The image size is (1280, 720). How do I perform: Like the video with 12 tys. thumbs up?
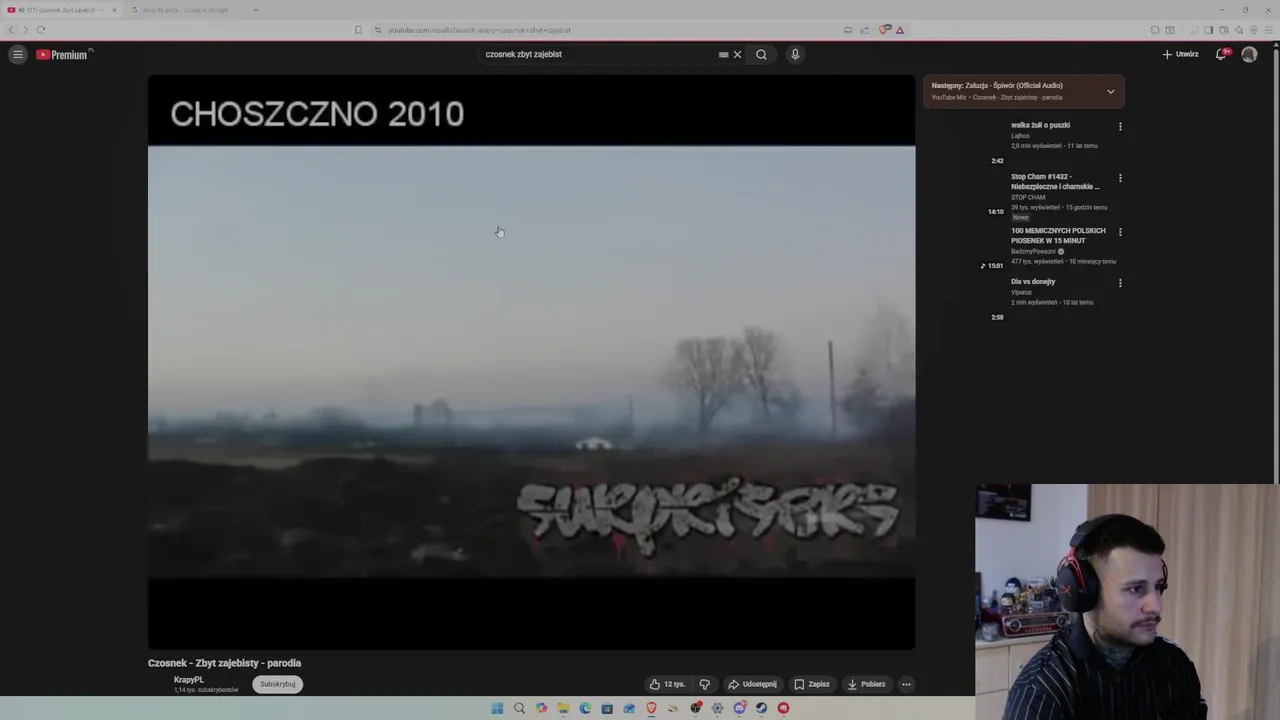[x=667, y=684]
